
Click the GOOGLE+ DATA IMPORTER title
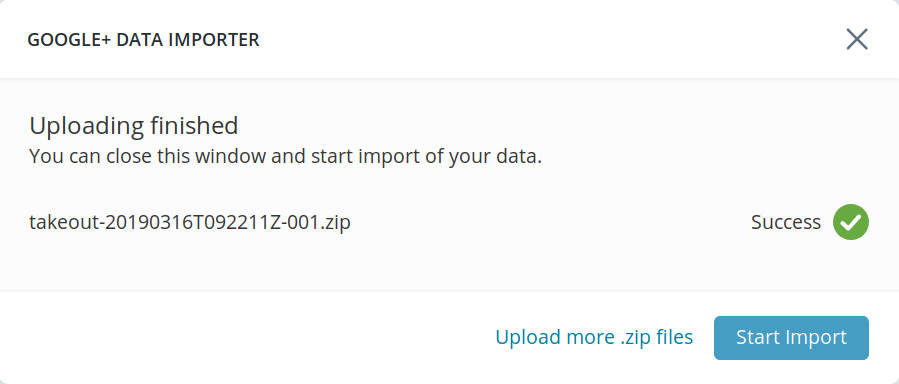tap(143, 40)
